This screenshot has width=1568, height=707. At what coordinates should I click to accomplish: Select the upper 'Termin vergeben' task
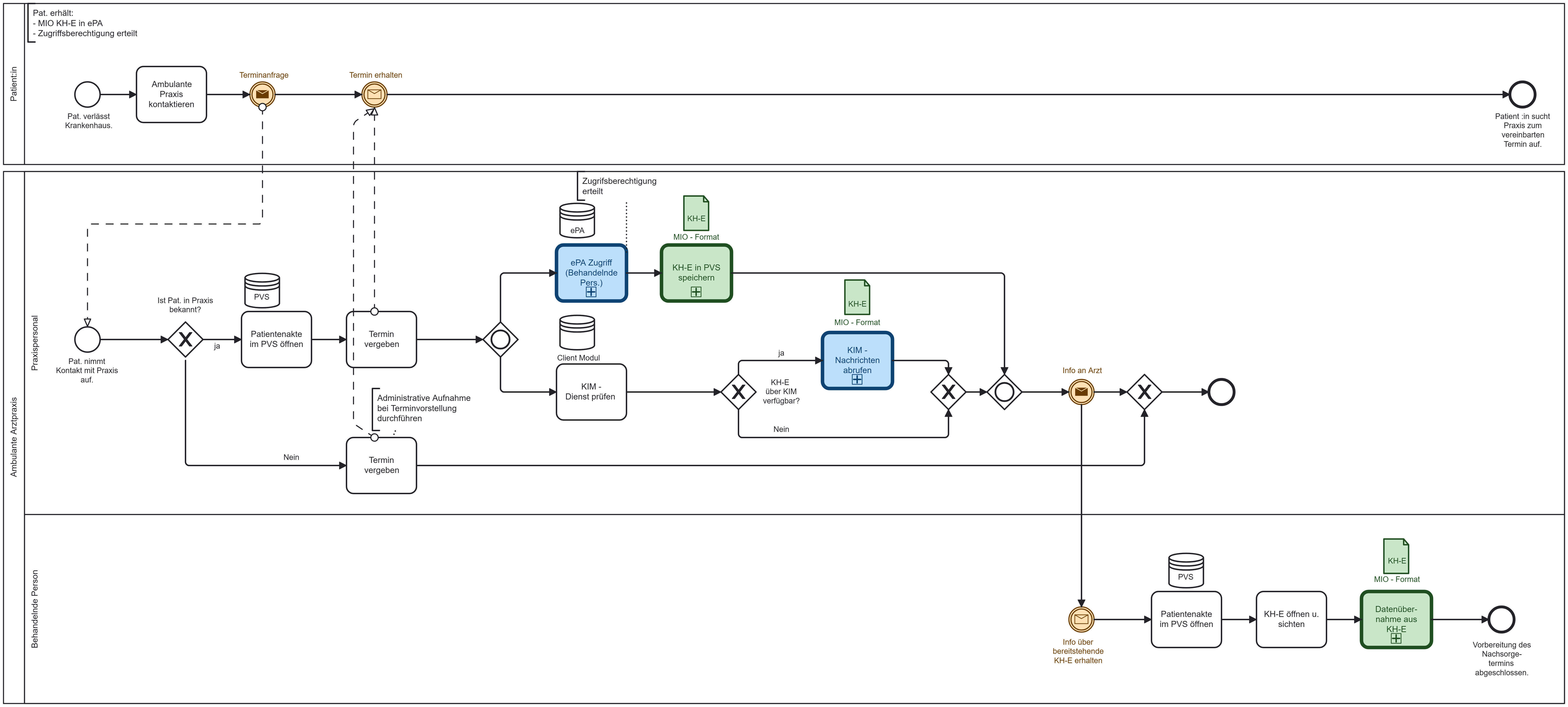tap(382, 339)
